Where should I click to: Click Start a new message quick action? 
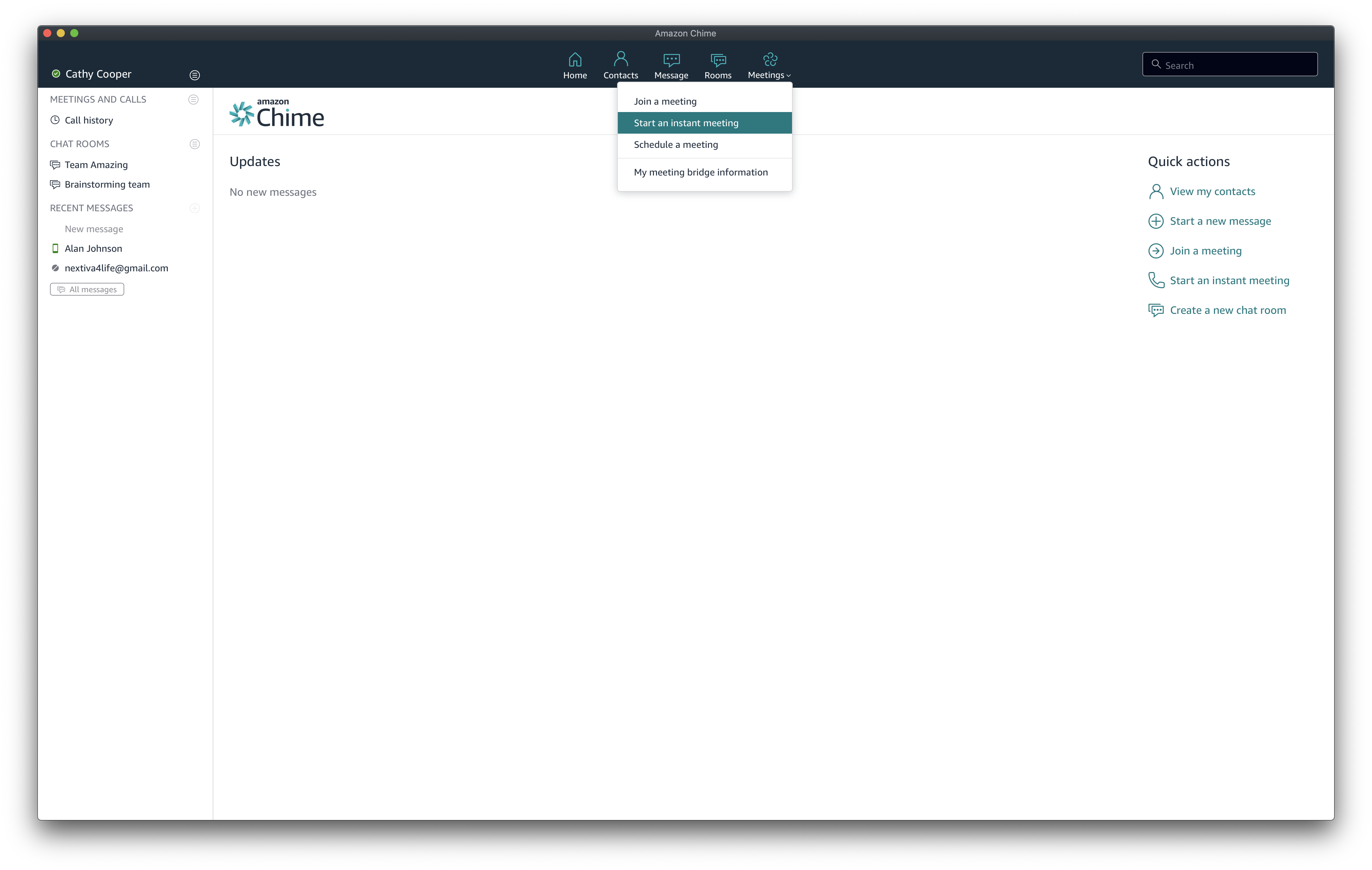pos(1220,221)
